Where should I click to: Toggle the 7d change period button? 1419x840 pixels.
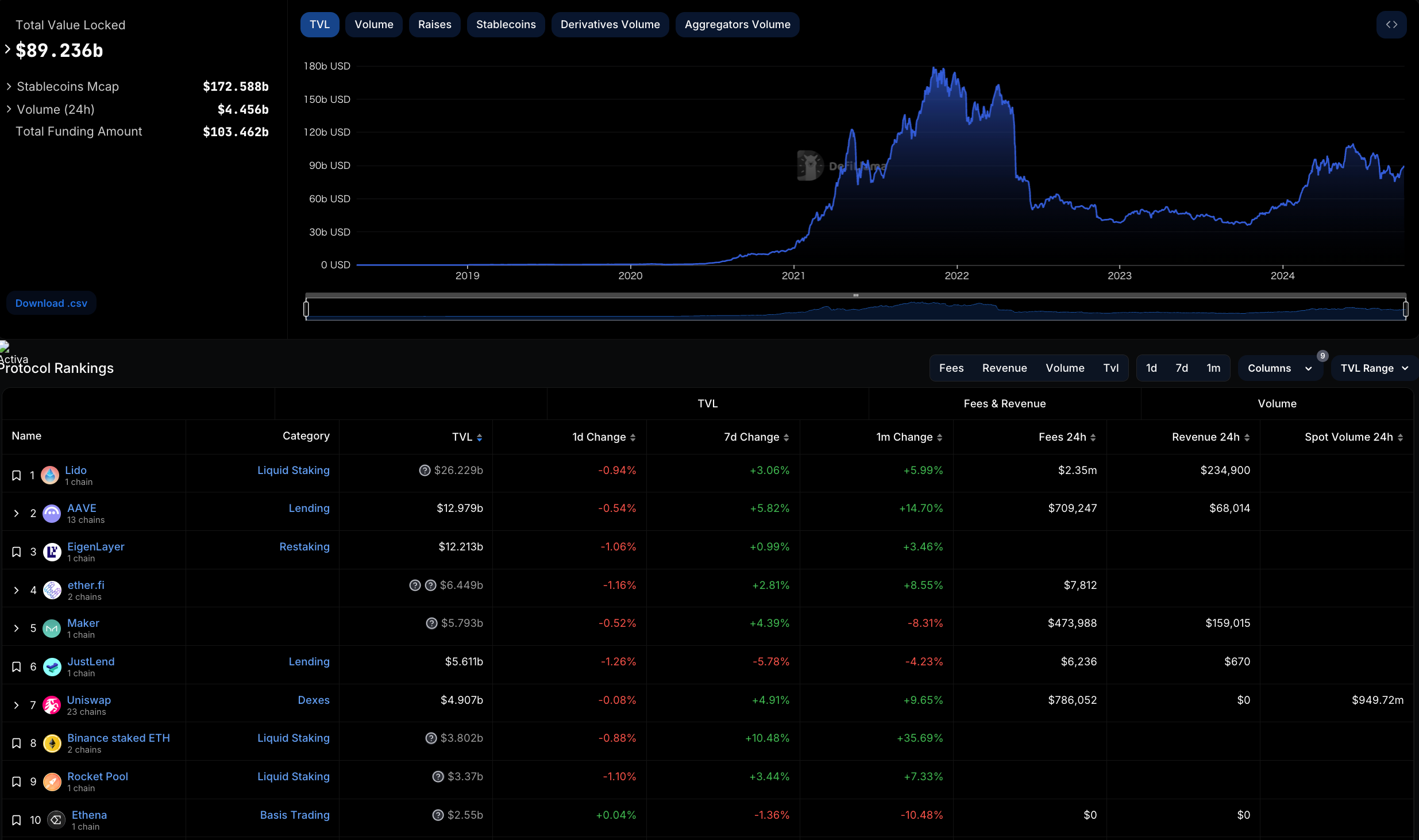coord(1181,368)
